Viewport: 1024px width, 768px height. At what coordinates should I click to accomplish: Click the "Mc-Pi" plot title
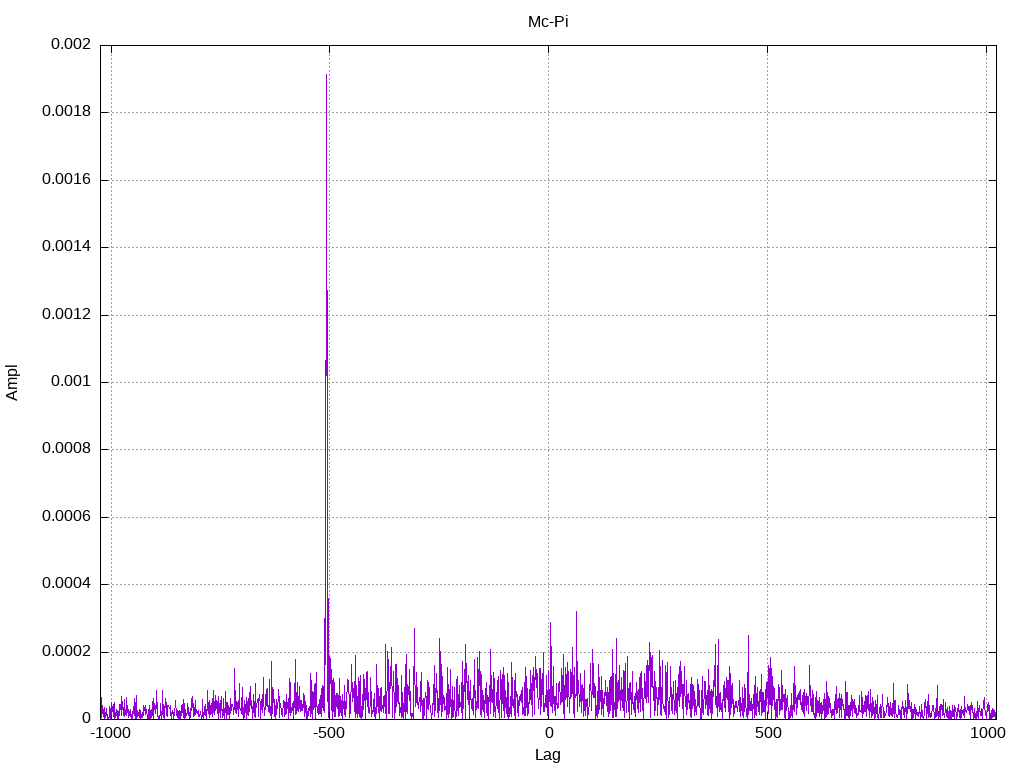[x=548, y=22]
